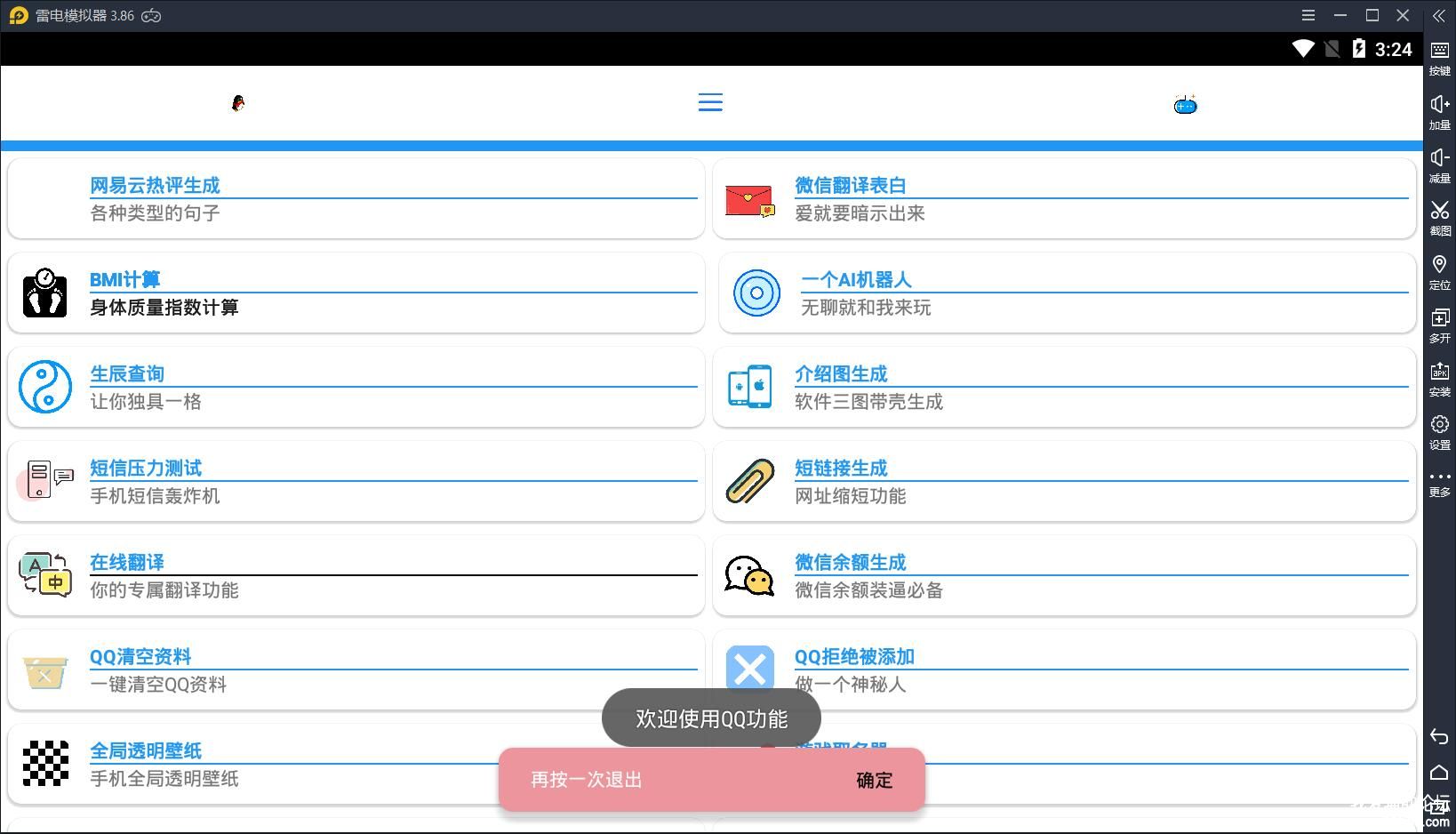Click the phones icon for 介绍图生成
Screen dimensions: 1456x834
[749, 387]
